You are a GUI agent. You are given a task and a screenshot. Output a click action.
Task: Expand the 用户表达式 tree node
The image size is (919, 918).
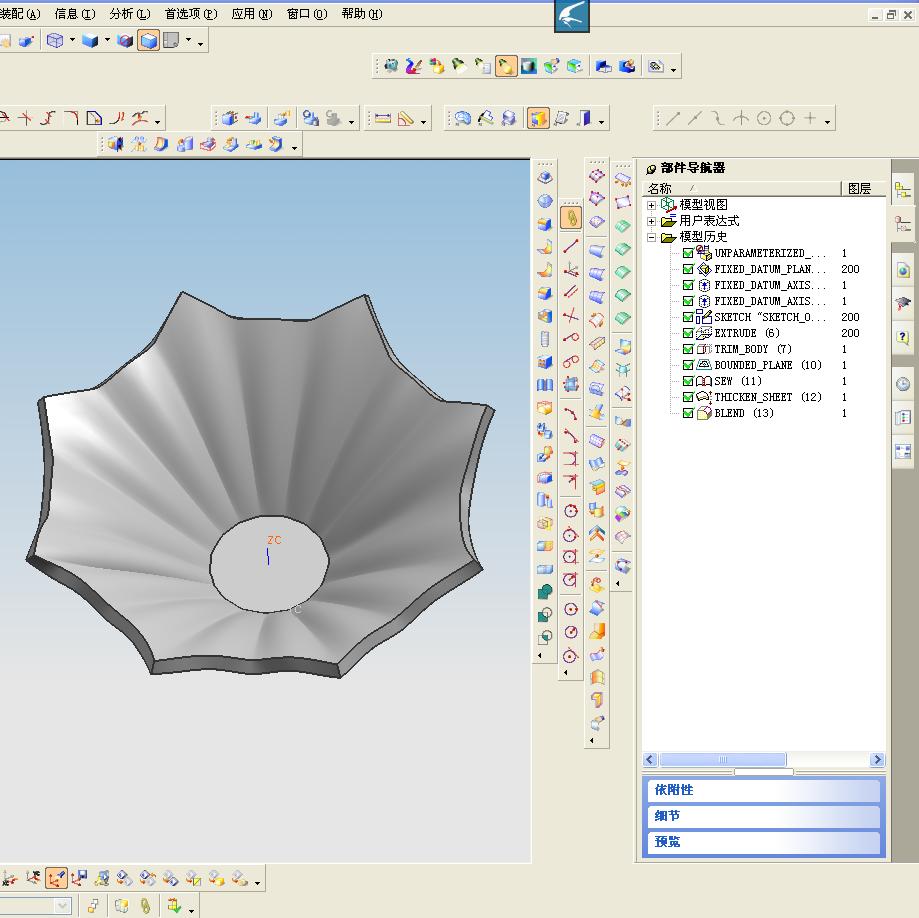point(652,221)
